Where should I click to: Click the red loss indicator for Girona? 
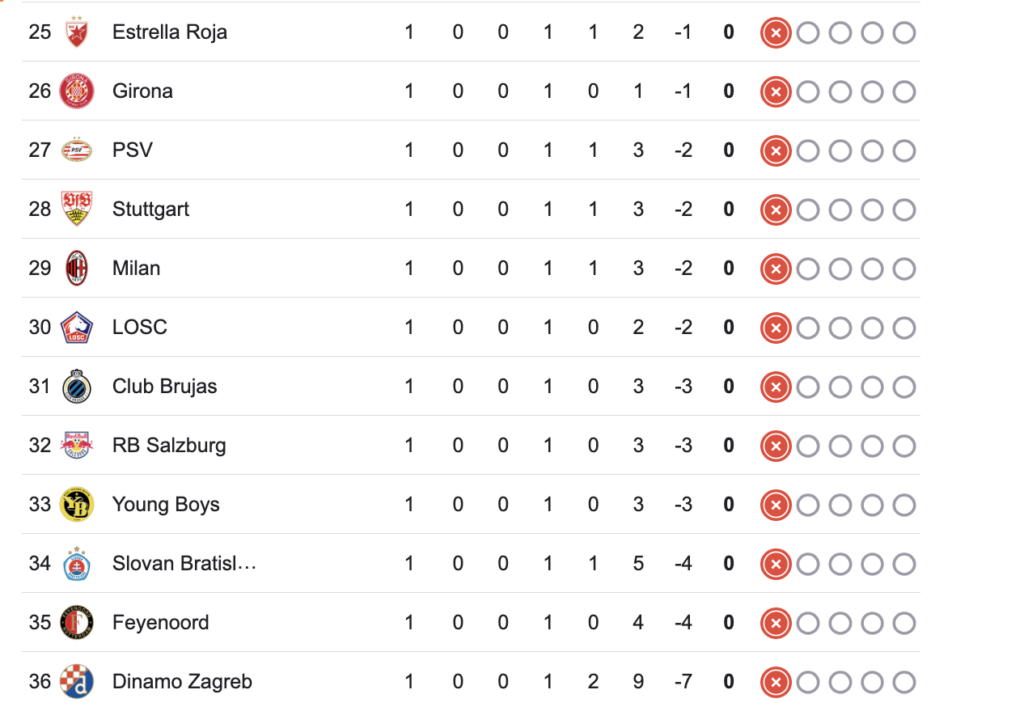click(776, 92)
